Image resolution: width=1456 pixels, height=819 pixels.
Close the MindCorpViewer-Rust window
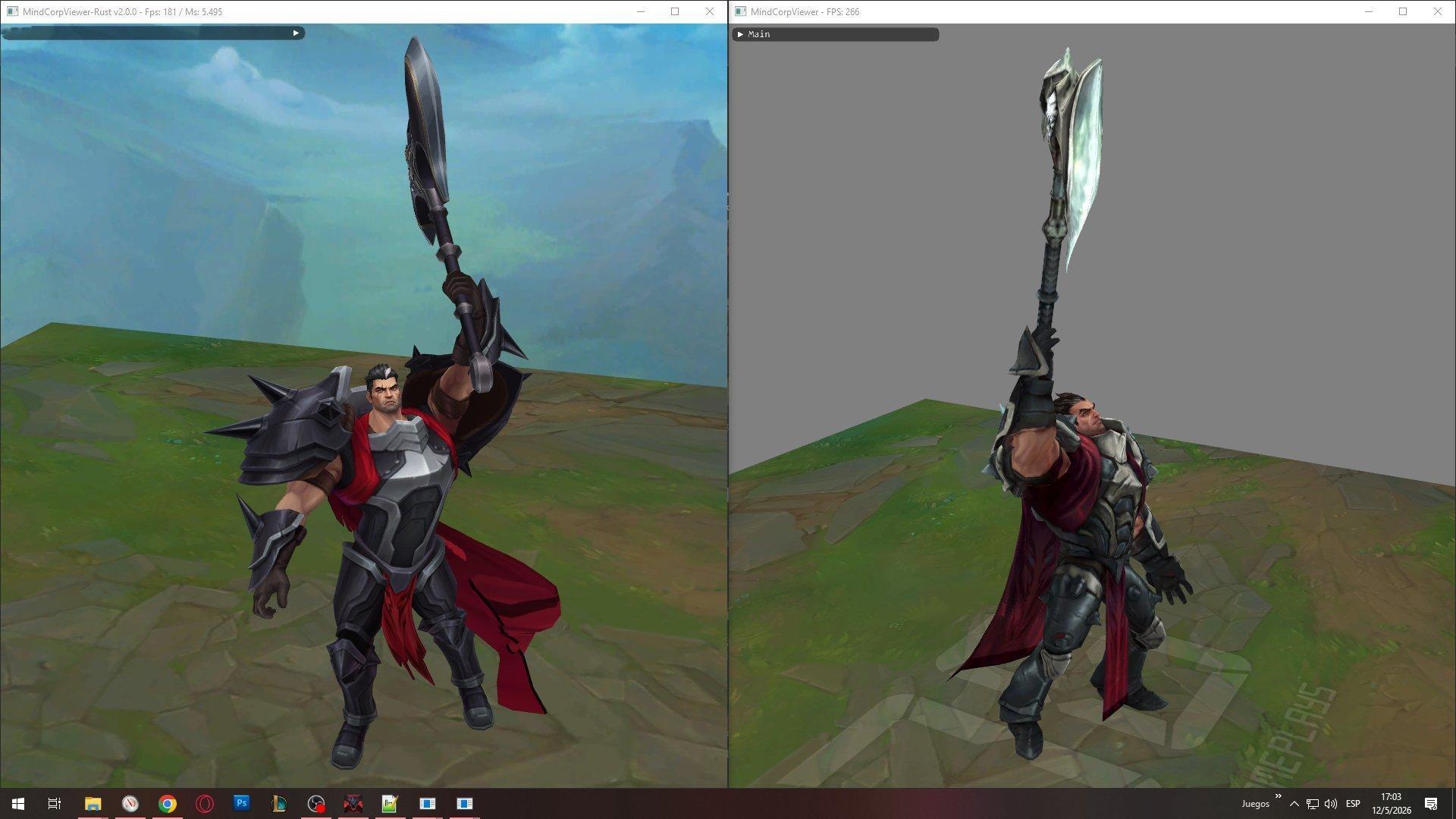710,11
